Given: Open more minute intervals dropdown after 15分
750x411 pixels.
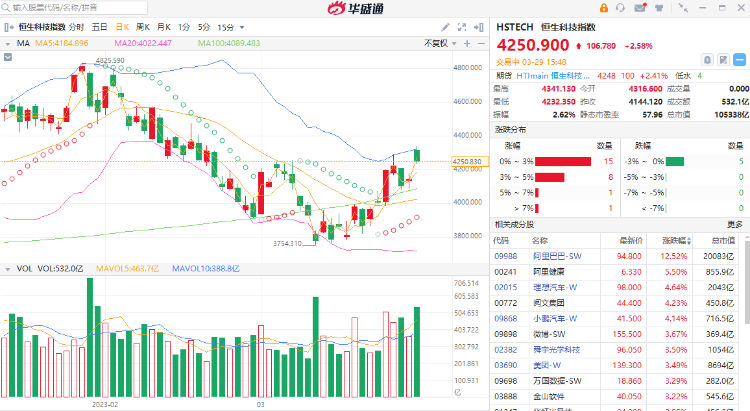Looking at the screenshot, I should (242, 28).
